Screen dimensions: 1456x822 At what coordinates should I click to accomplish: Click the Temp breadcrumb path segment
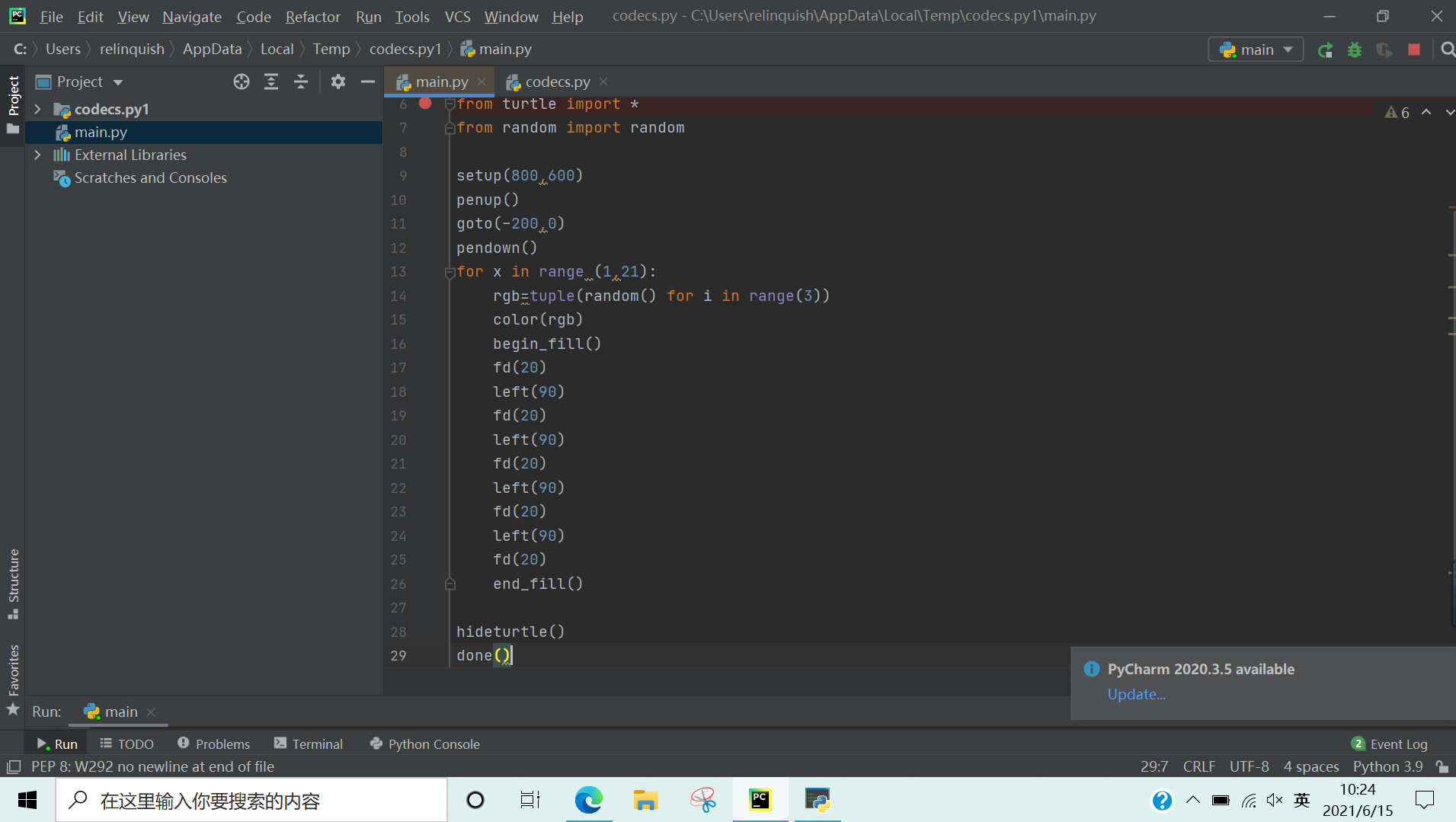click(331, 50)
